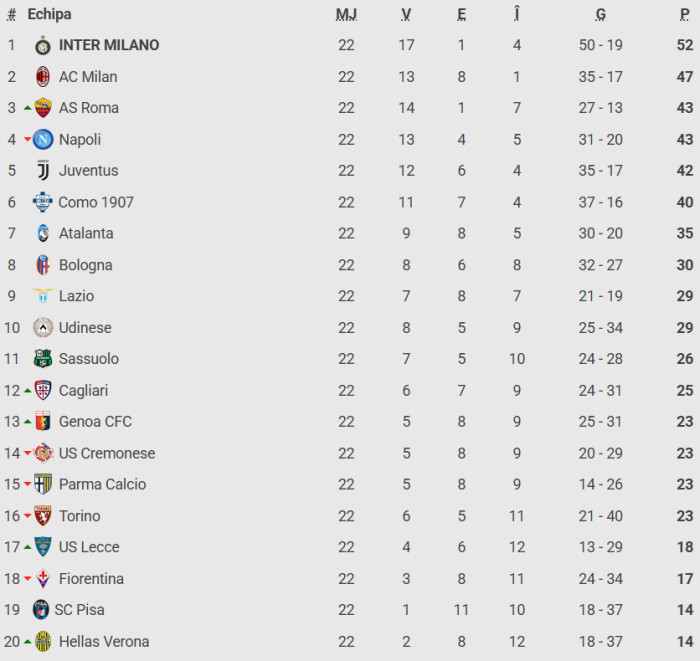Select the Torino team name
The width and height of the screenshot is (700, 661).
click(79, 516)
